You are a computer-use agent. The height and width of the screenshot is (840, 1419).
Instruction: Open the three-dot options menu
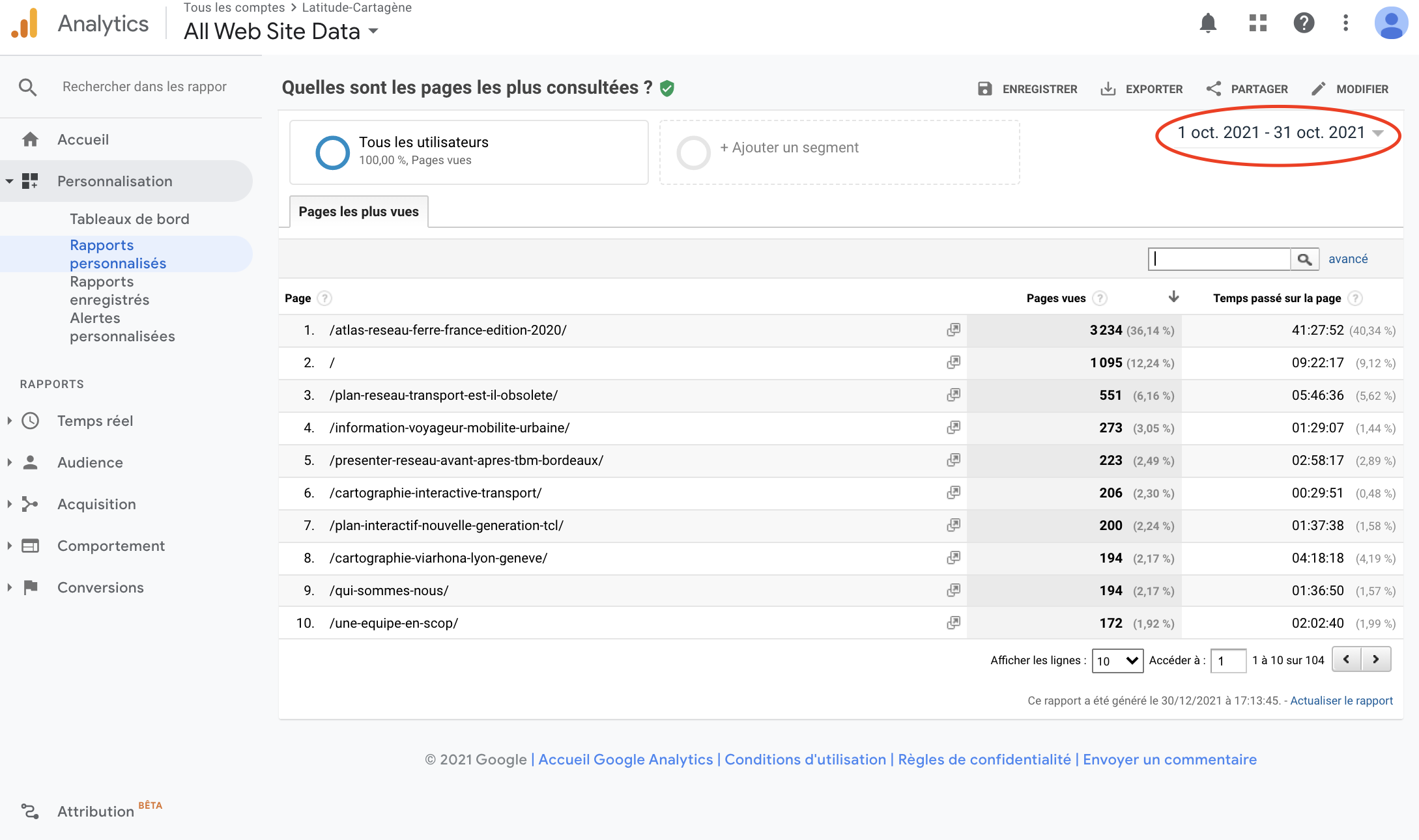[x=1345, y=23]
